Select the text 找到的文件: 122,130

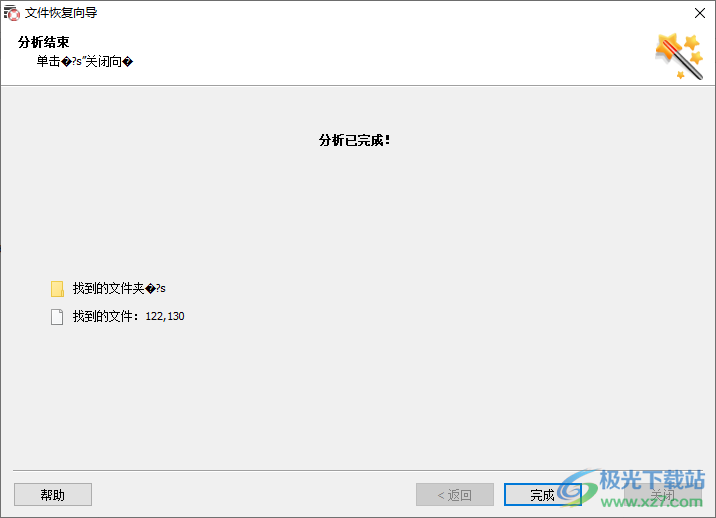point(128,316)
